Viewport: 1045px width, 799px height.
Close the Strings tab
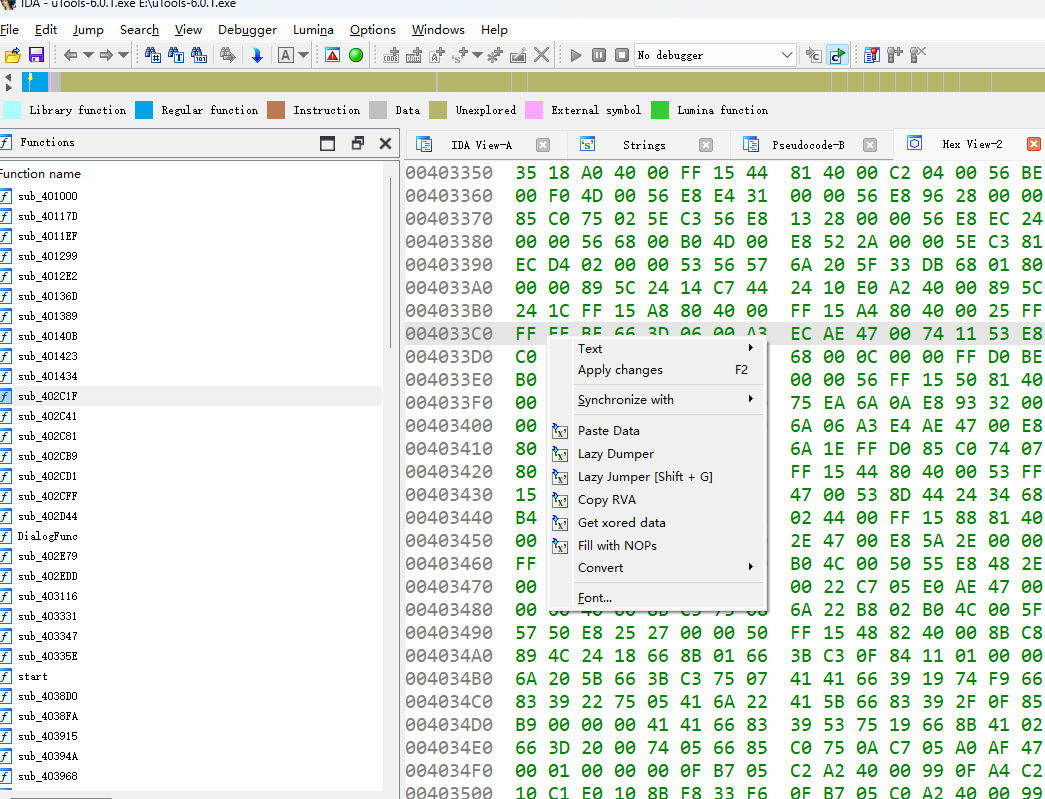point(705,145)
